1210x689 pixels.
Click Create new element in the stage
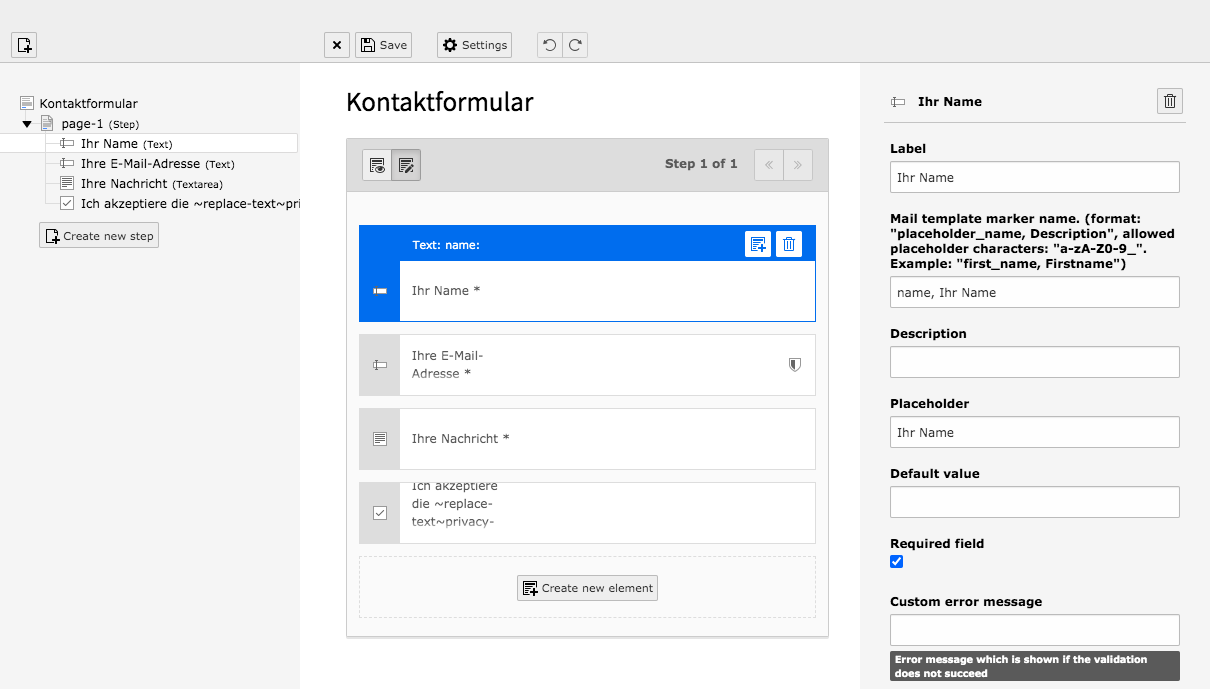tap(587, 587)
